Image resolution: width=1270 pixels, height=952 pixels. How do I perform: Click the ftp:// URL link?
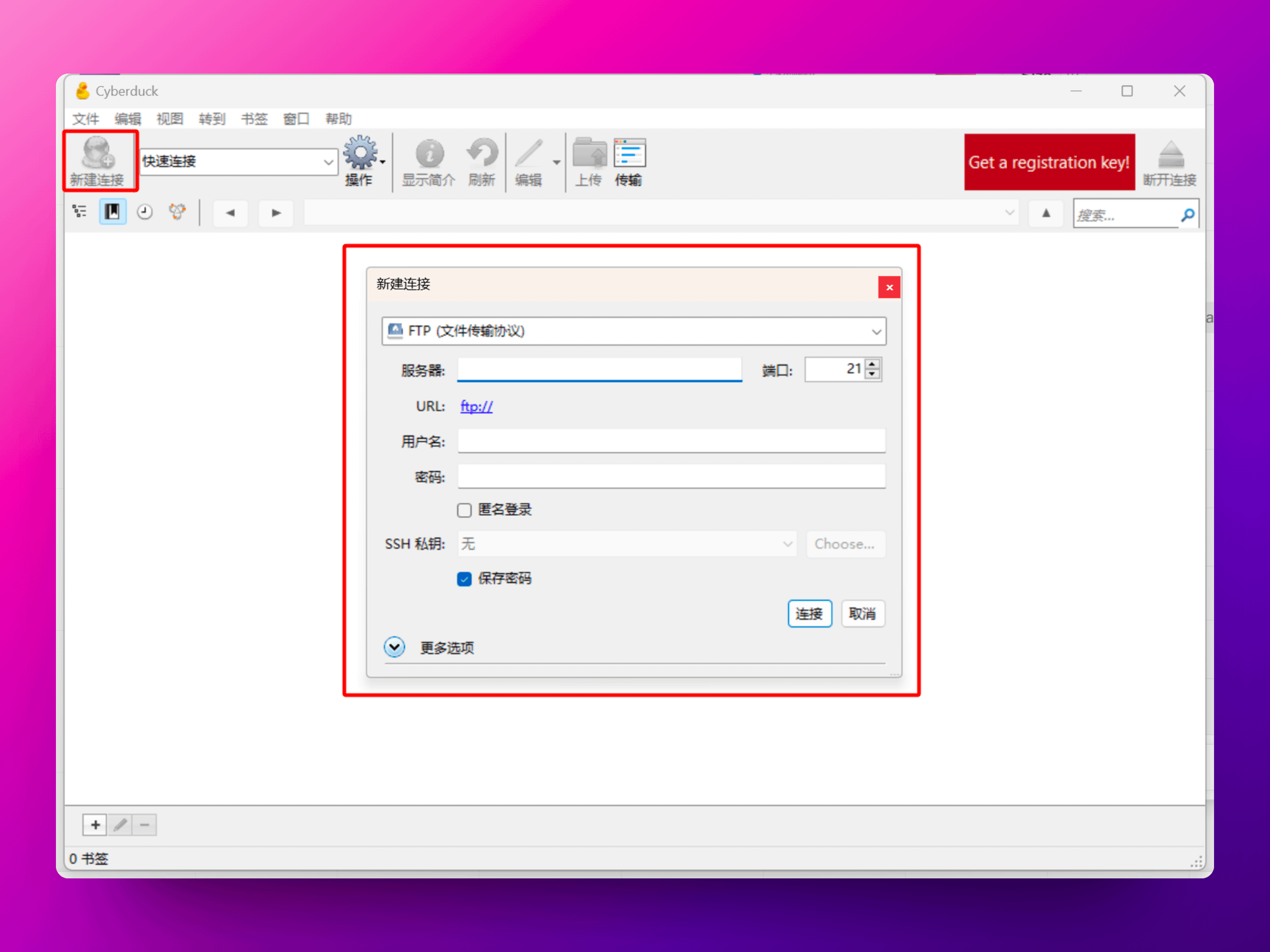[476, 406]
